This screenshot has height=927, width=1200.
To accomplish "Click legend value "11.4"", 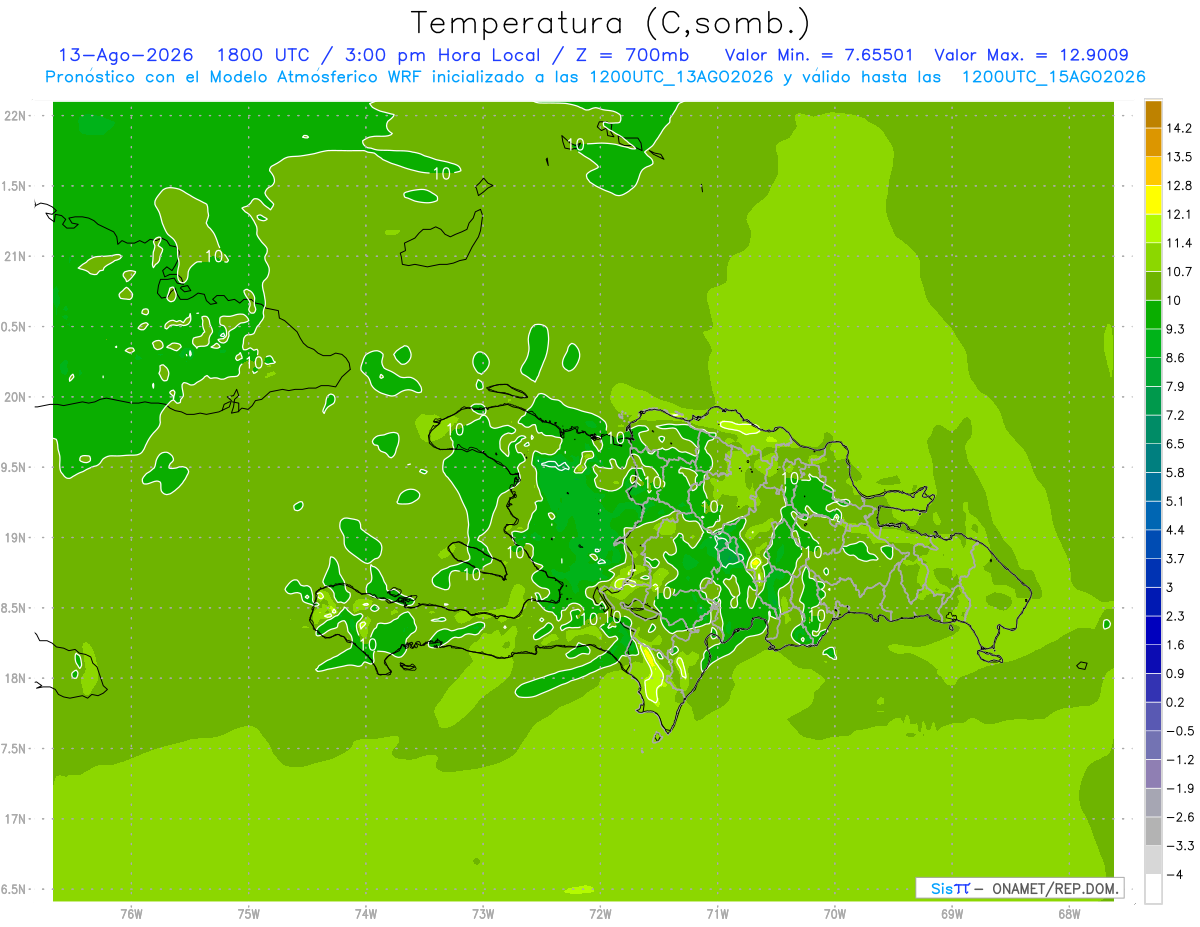I will click(1178, 243).
